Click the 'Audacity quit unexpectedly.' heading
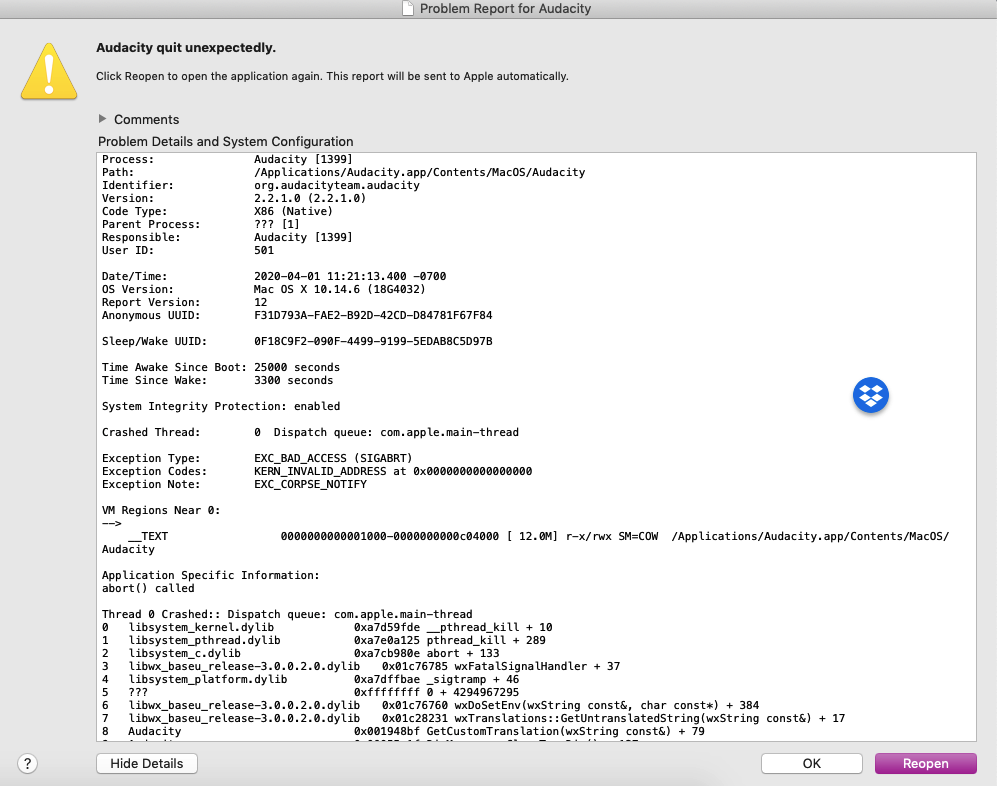This screenshot has width=997, height=786. tap(186, 48)
